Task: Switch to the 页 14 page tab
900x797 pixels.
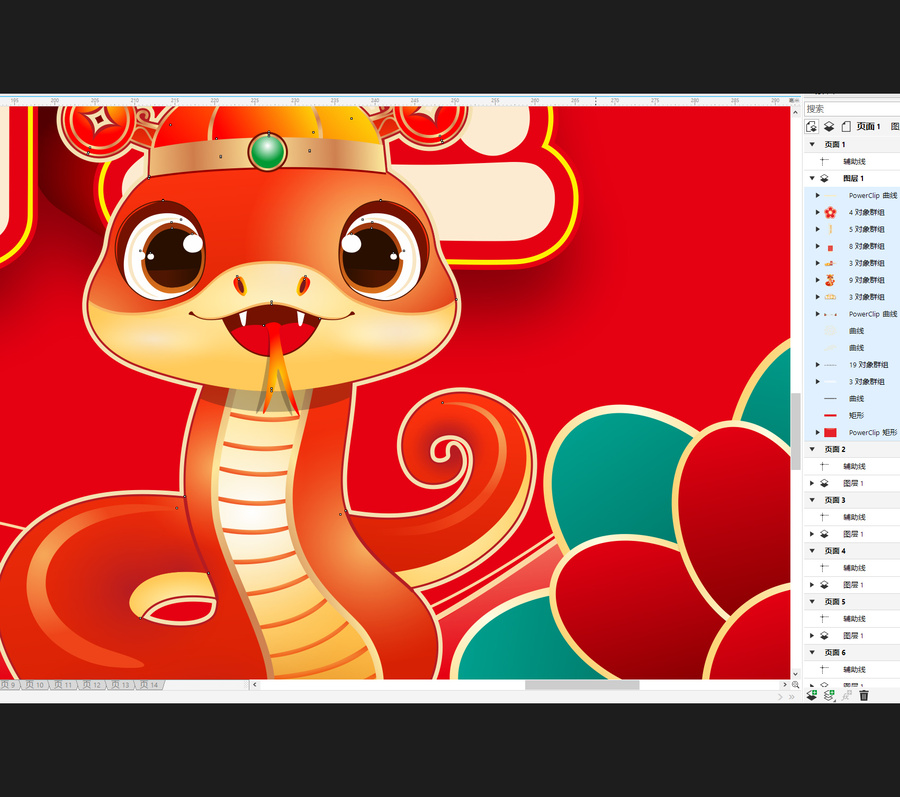Action: 149,685
